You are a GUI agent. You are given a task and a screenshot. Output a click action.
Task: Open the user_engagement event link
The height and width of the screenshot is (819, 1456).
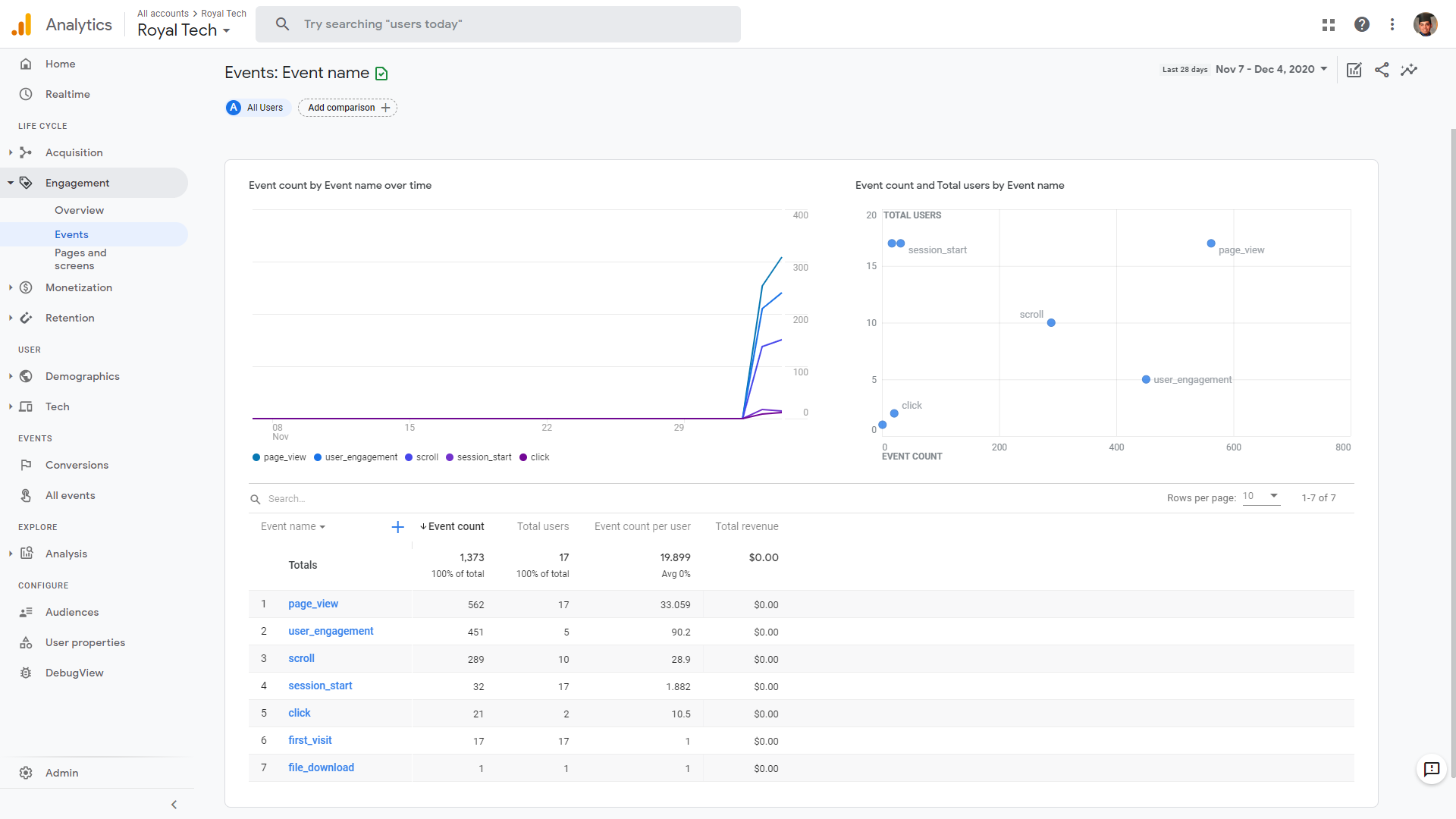[331, 631]
